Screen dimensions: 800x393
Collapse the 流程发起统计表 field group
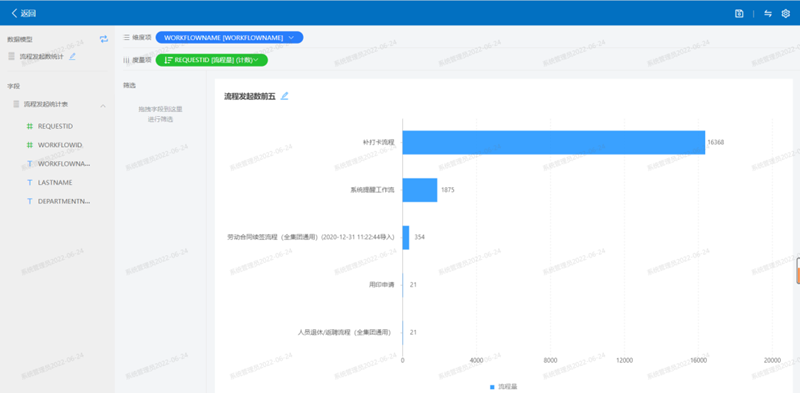[103, 105]
